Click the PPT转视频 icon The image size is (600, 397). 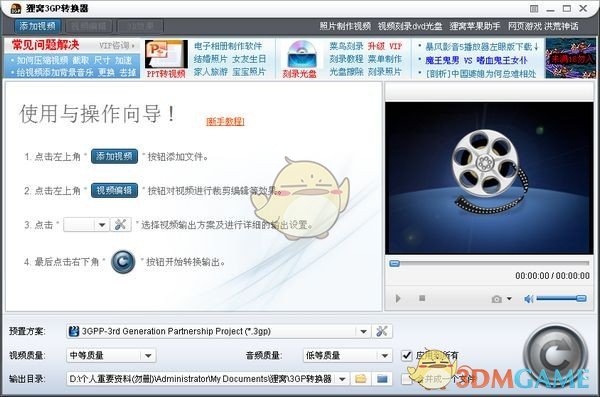click(166, 59)
